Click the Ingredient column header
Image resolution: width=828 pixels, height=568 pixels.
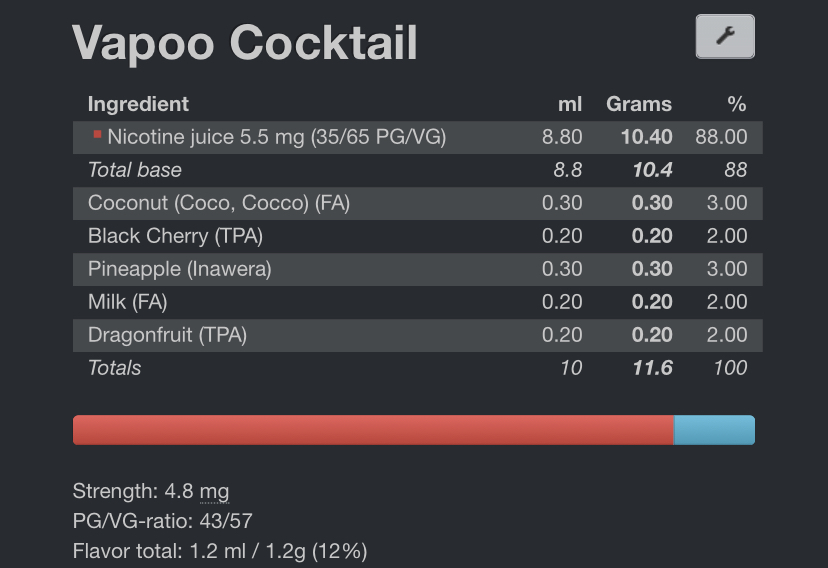138,104
